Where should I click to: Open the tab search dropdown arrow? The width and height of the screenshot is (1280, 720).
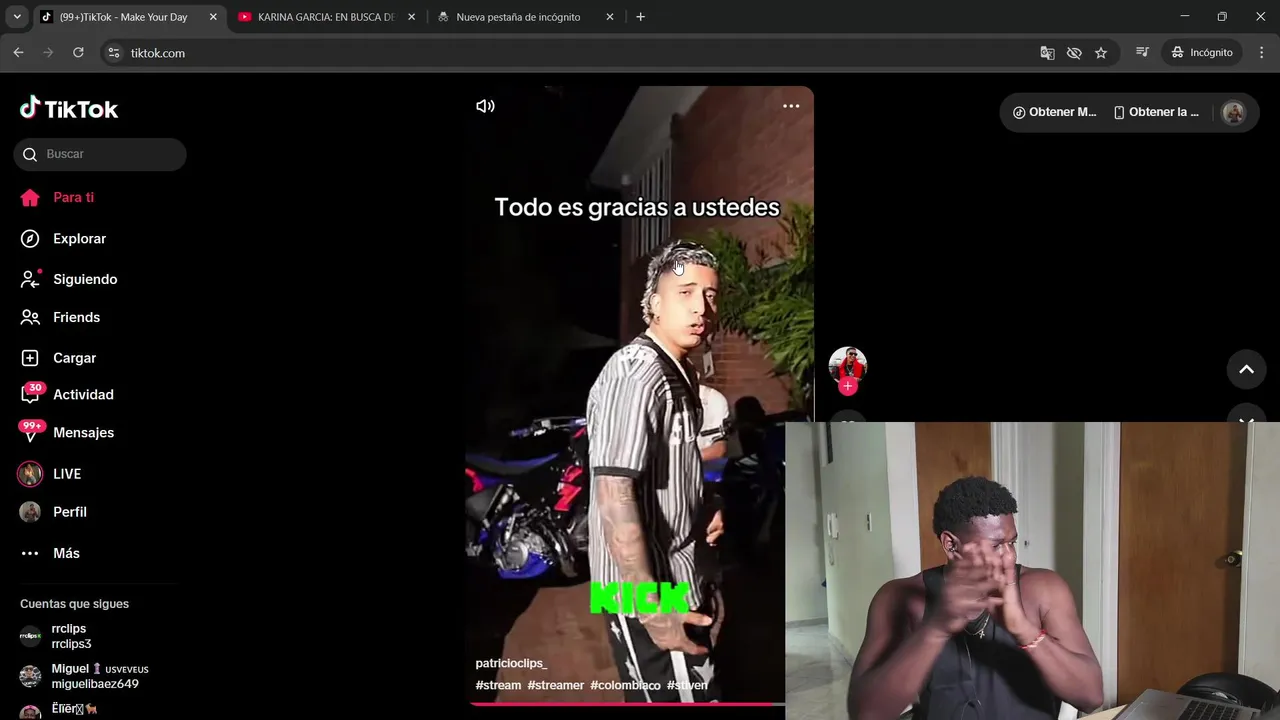(x=16, y=17)
